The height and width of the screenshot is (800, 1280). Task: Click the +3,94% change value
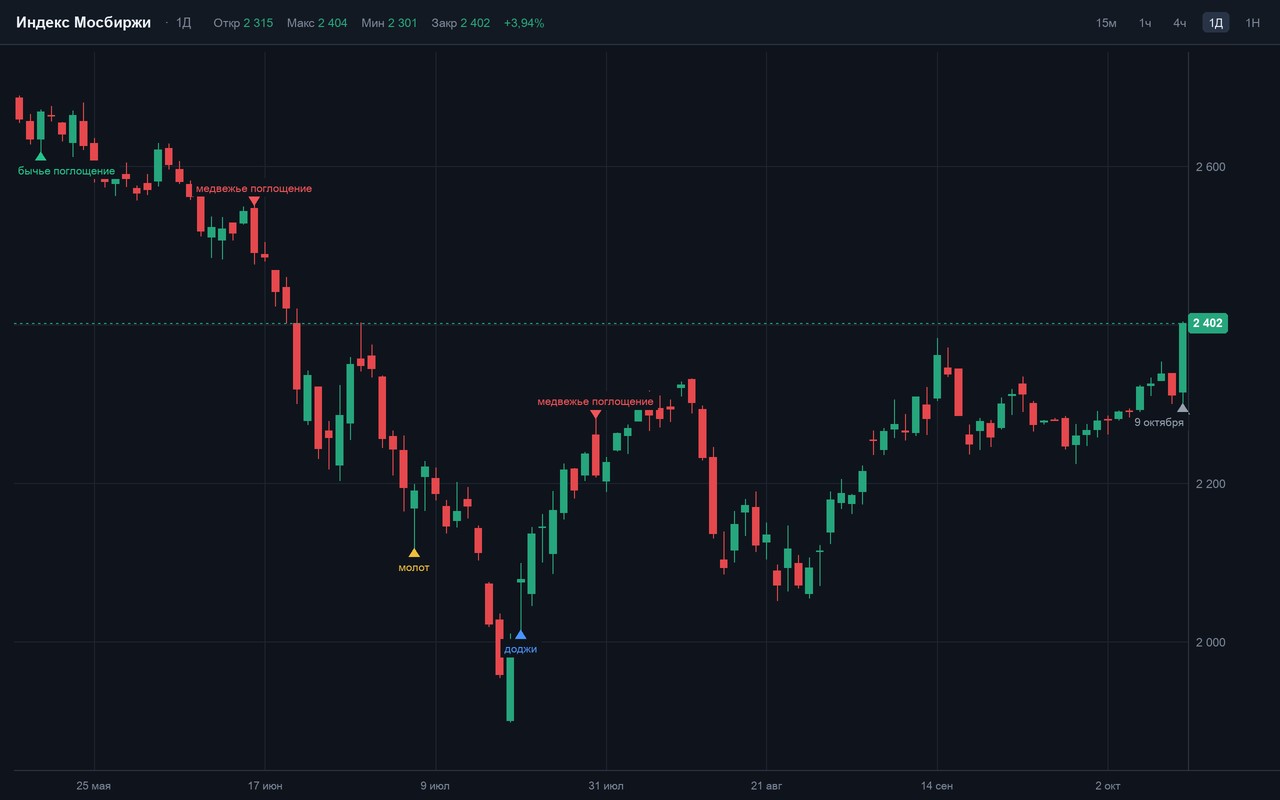(x=524, y=23)
